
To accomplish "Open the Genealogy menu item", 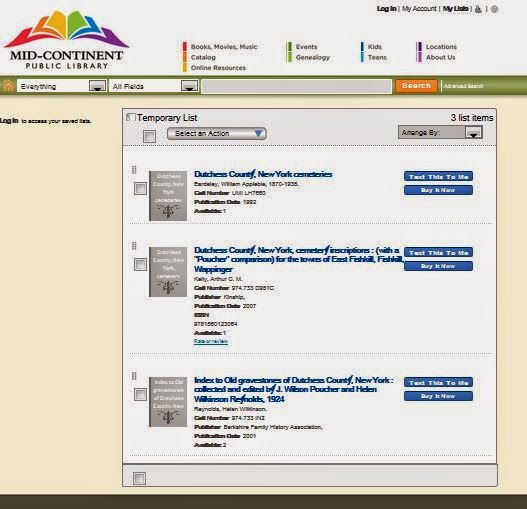I will [x=313, y=57].
